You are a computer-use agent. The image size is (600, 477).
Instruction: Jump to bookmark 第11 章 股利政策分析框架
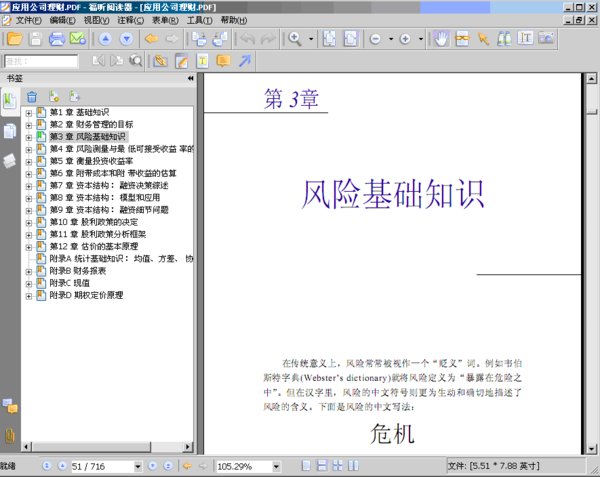(x=98, y=234)
